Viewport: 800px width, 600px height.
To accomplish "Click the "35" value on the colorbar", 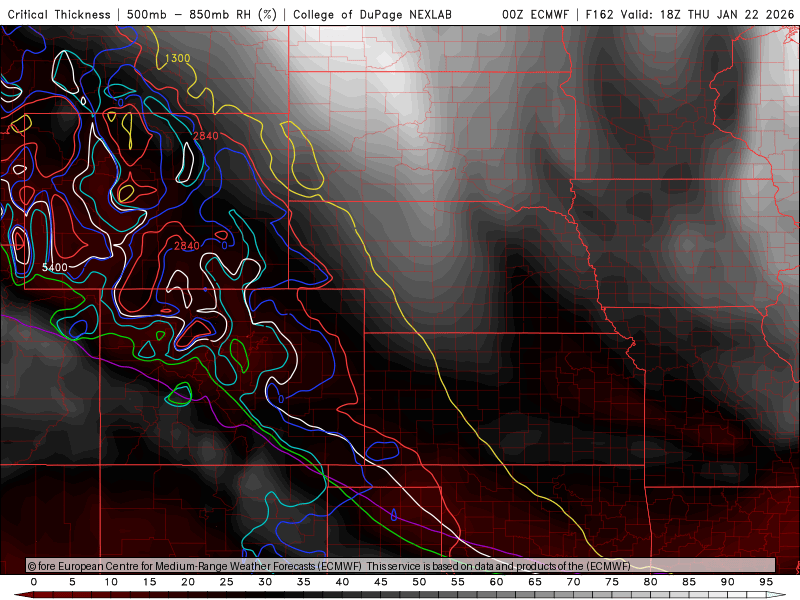I will point(304,582).
